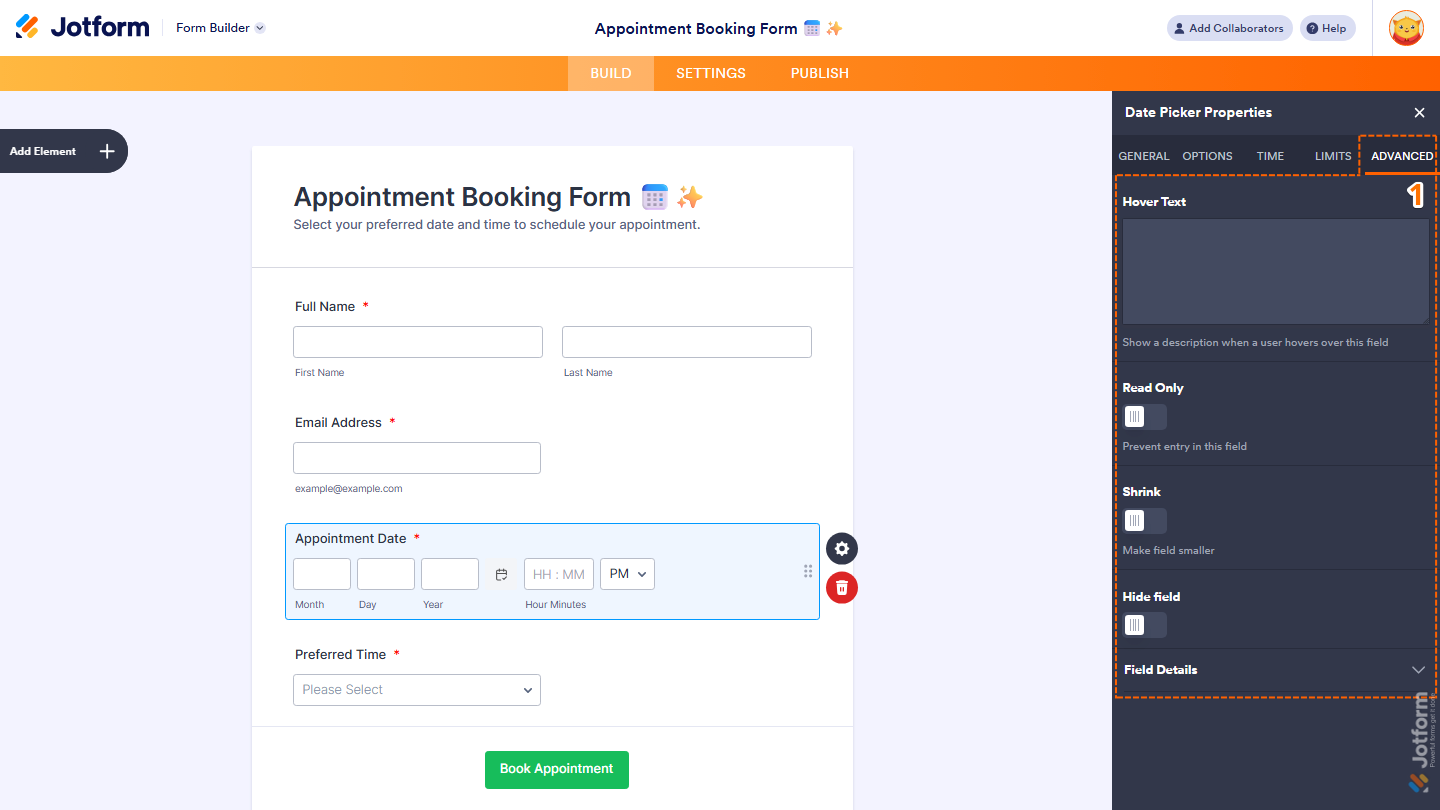This screenshot has width=1440, height=810.
Task: Click the First Name input field
Action: (x=418, y=342)
